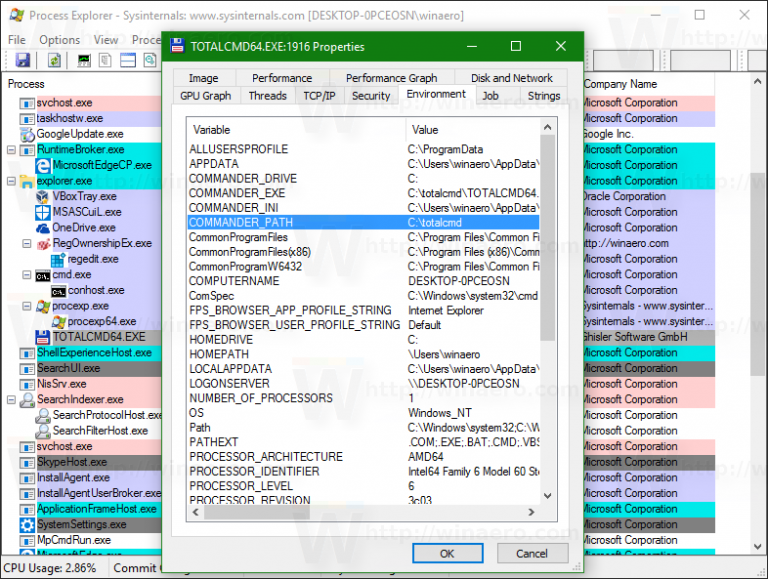
Task: Select the PROCESSOR_ARCHITECTURE variable row
Action: pyautogui.click(x=363, y=457)
